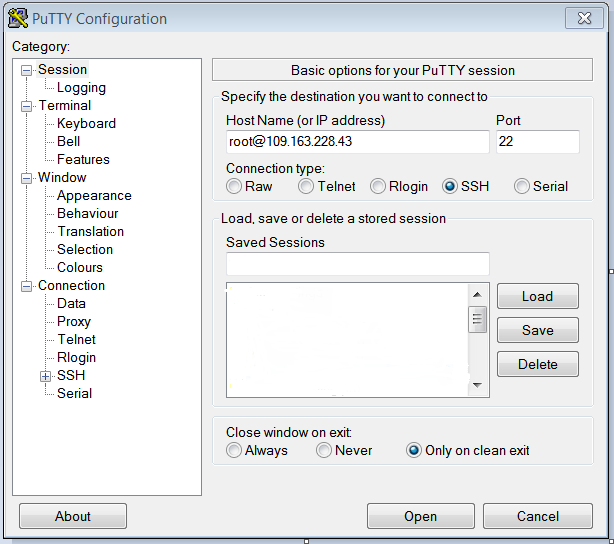Click the sessions list scrollbar thumb
Image resolution: width=614 pixels, height=544 pixels.
[477, 319]
